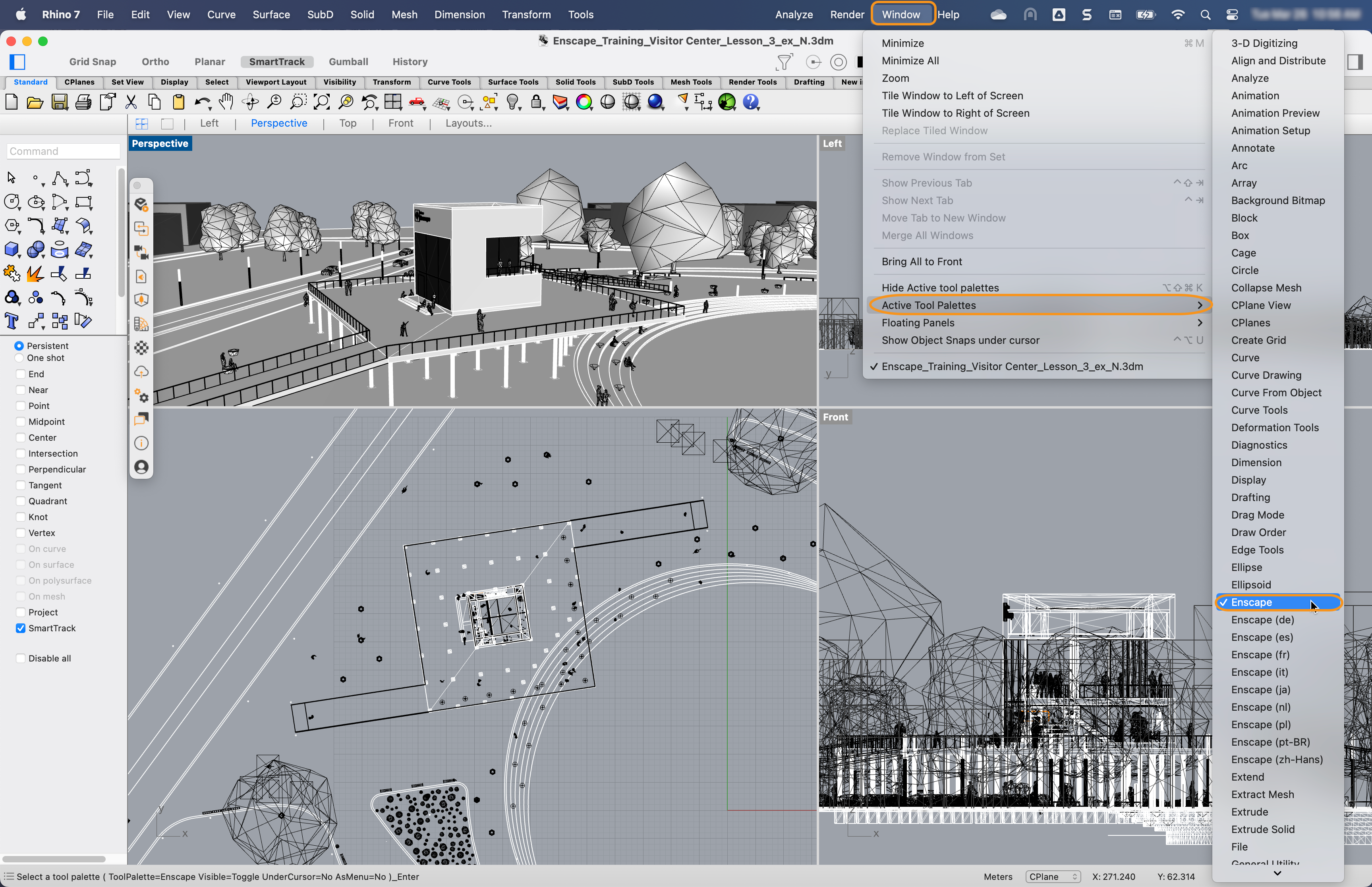Select the Pan hand tool
Image resolution: width=1372 pixels, height=887 pixels.
click(226, 102)
